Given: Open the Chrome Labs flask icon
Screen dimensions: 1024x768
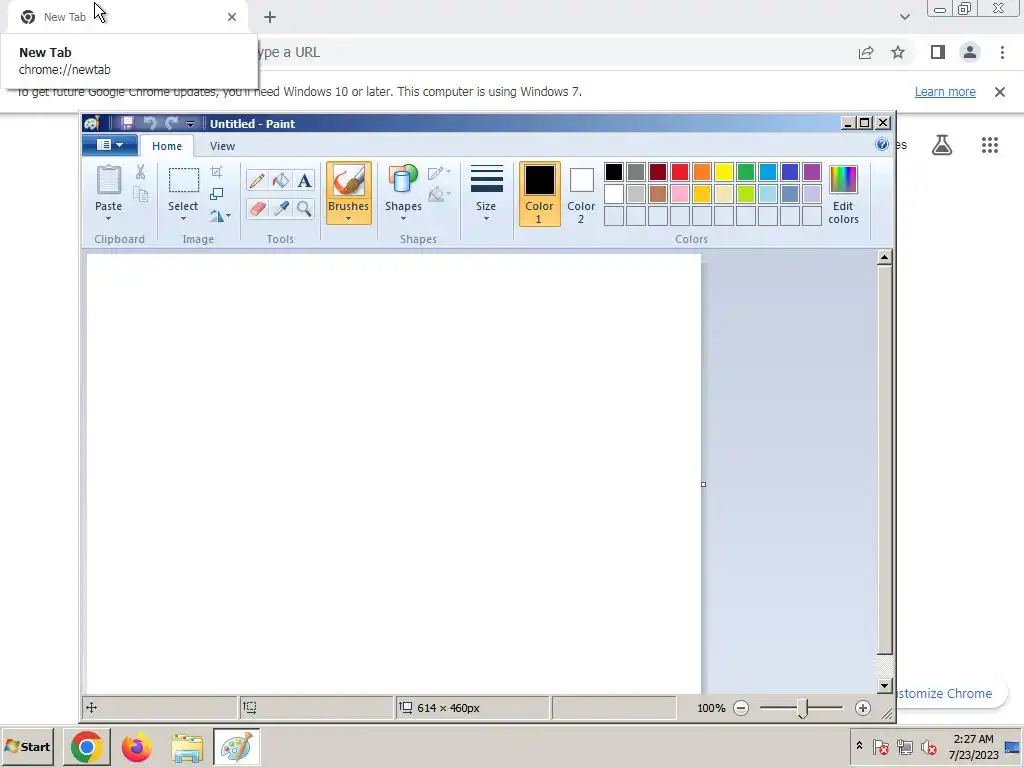Looking at the screenshot, I should [942, 145].
